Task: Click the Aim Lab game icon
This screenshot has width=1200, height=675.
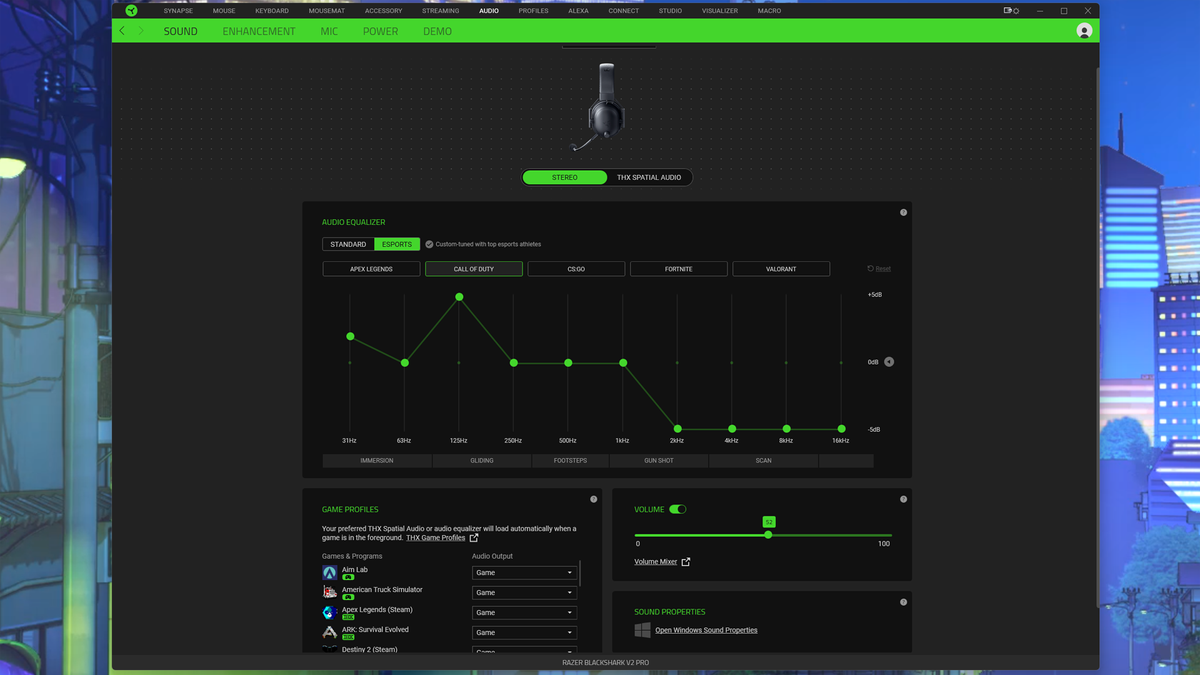Action: pyautogui.click(x=330, y=573)
